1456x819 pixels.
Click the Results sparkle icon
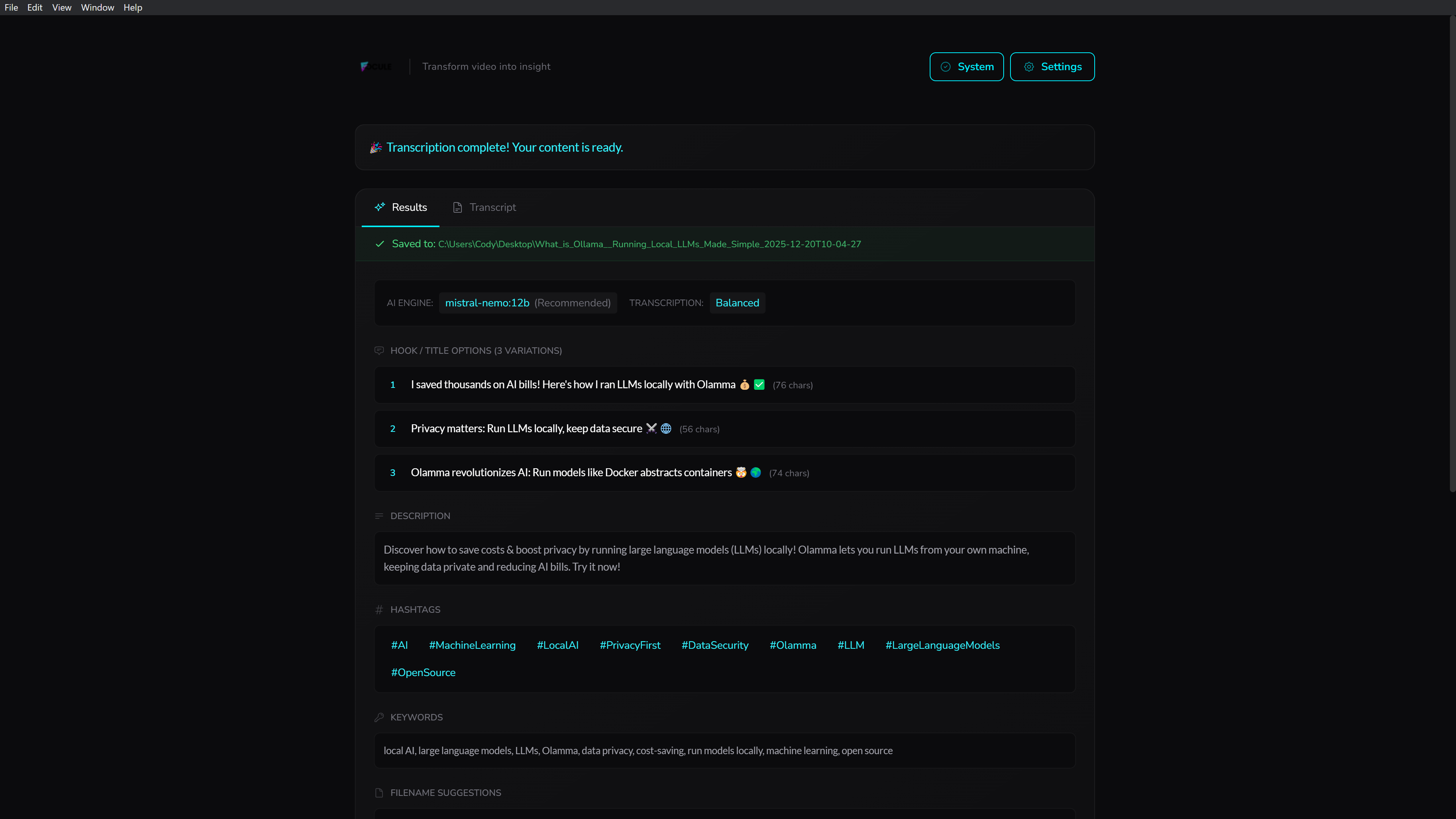click(x=380, y=207)
